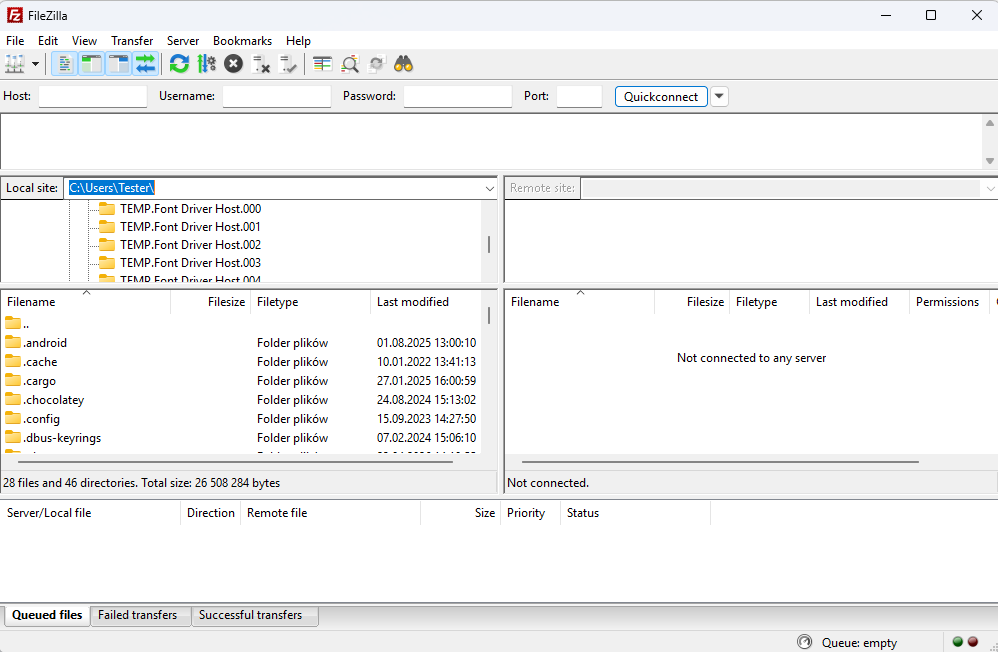Select TEMP.Font Driver Host.002 tree folder
Viewport: 998px width, 652px height.
pos(190,244)
